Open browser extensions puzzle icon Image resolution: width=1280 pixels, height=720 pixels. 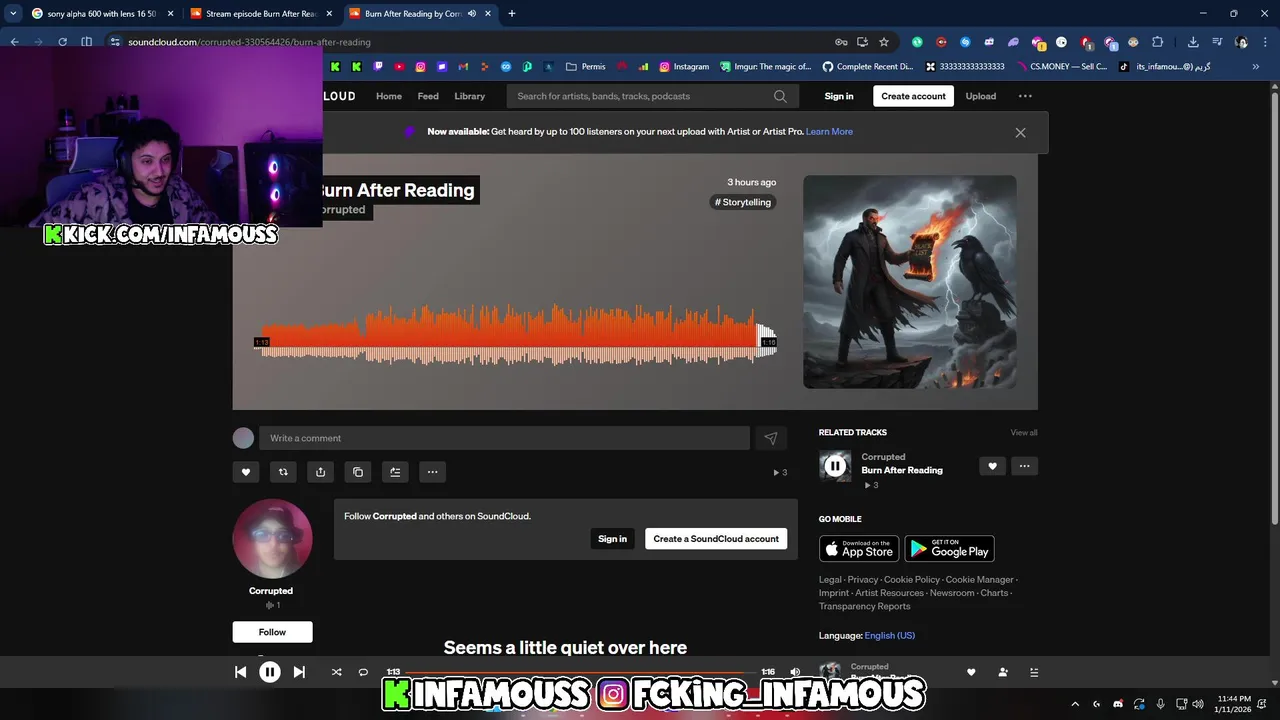(1158, 42)
